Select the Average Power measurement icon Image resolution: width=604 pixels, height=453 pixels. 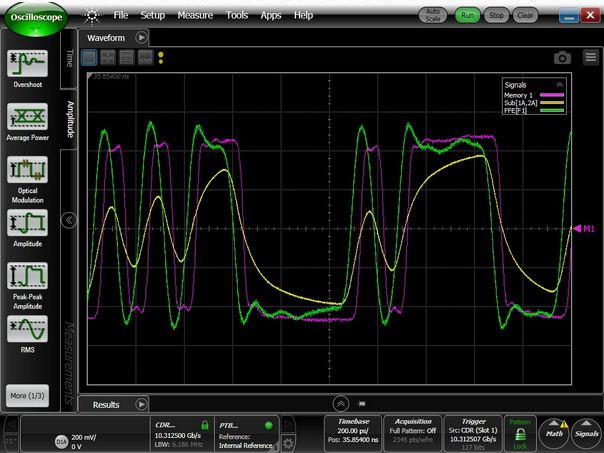27,116
